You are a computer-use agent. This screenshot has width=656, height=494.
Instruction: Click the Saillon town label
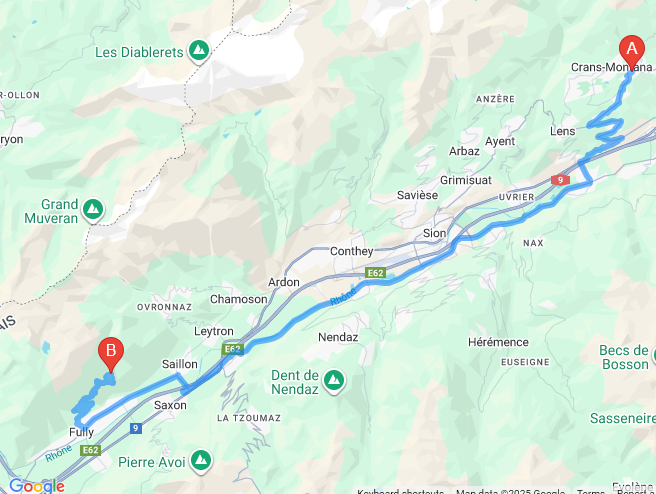click(x=179, y=364)
